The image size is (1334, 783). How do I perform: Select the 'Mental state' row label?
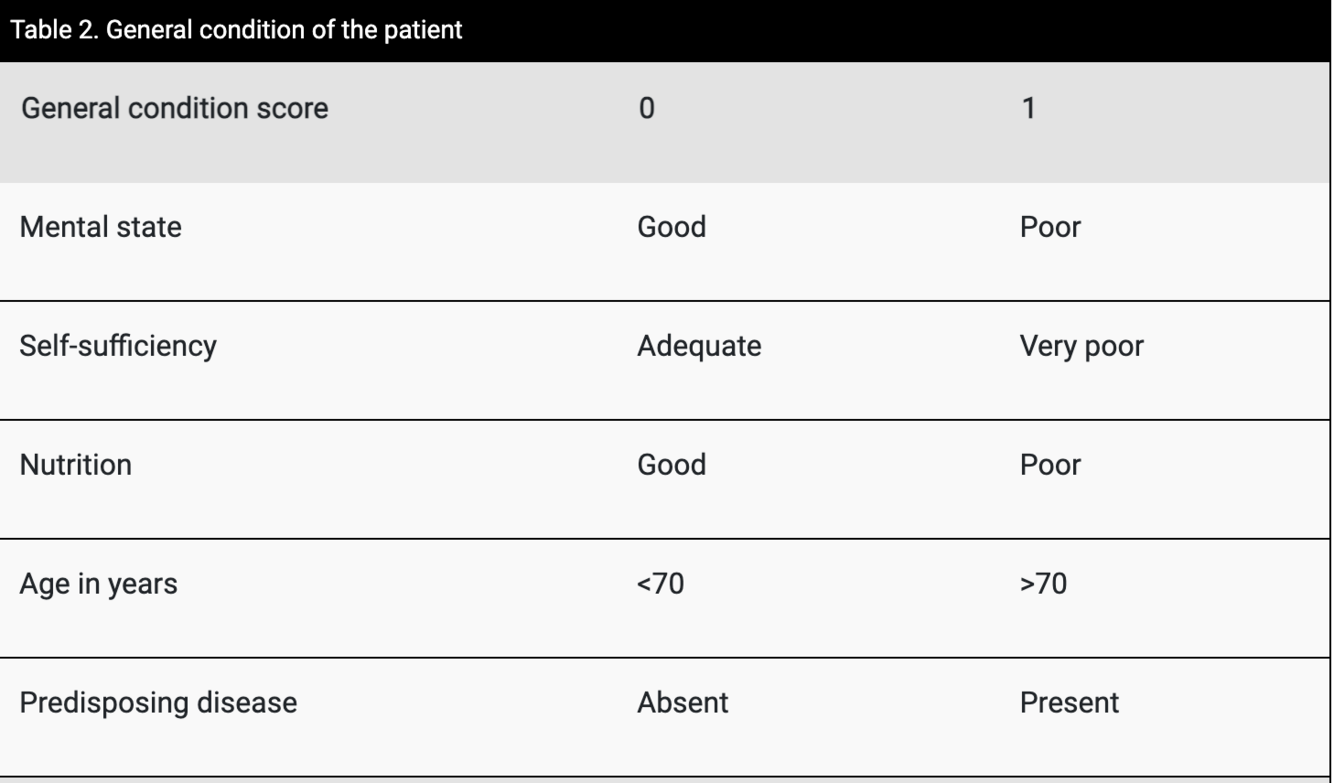pyautogui.click(x=100, y=227)
